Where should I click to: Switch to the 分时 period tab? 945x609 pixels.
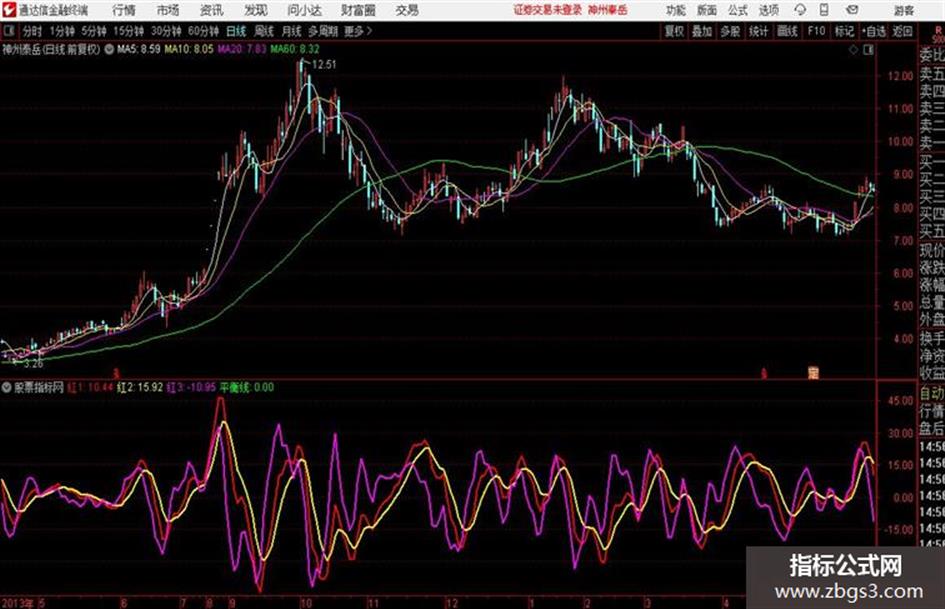point(32,31)
